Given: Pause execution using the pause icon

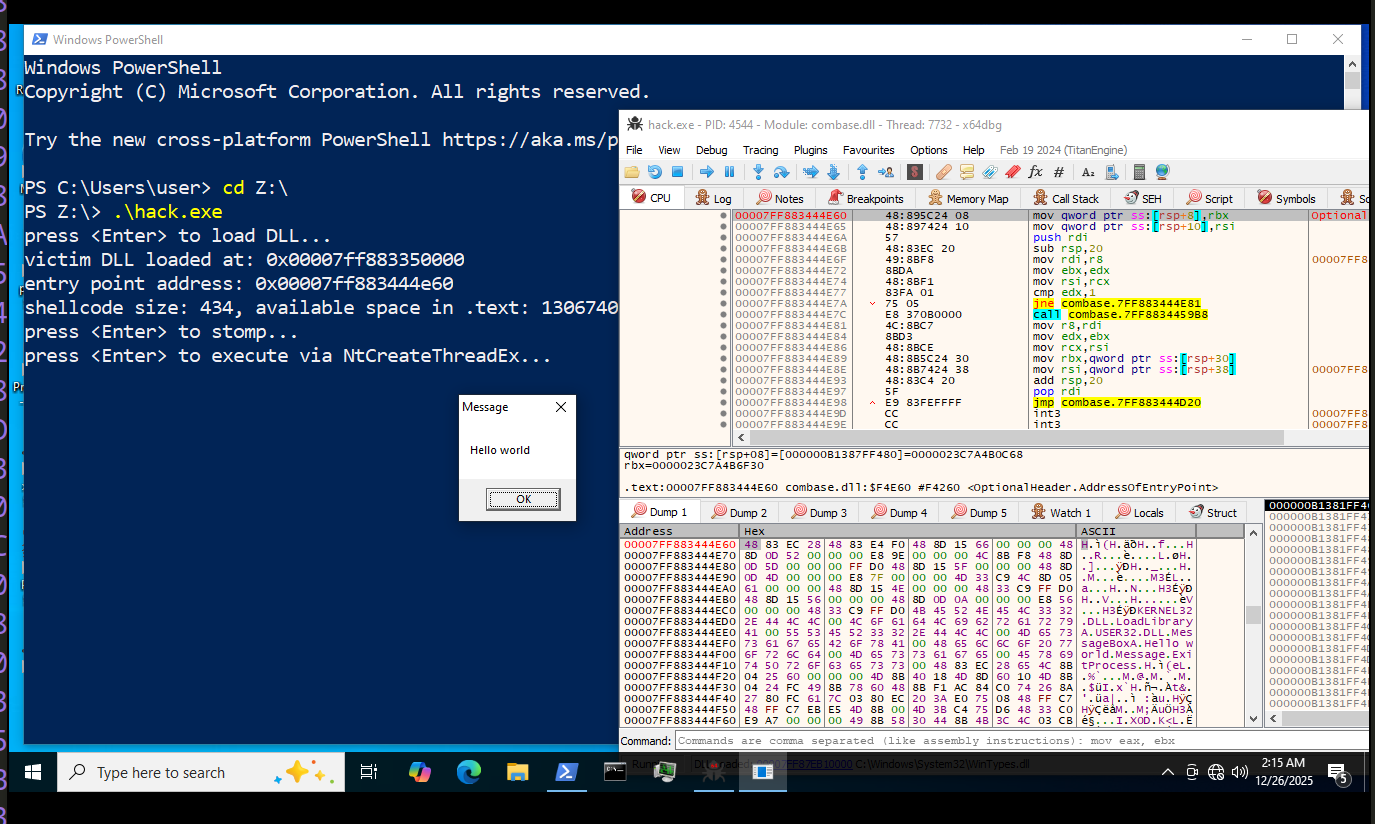Looking at the screenshot, I should coord(729,172).
